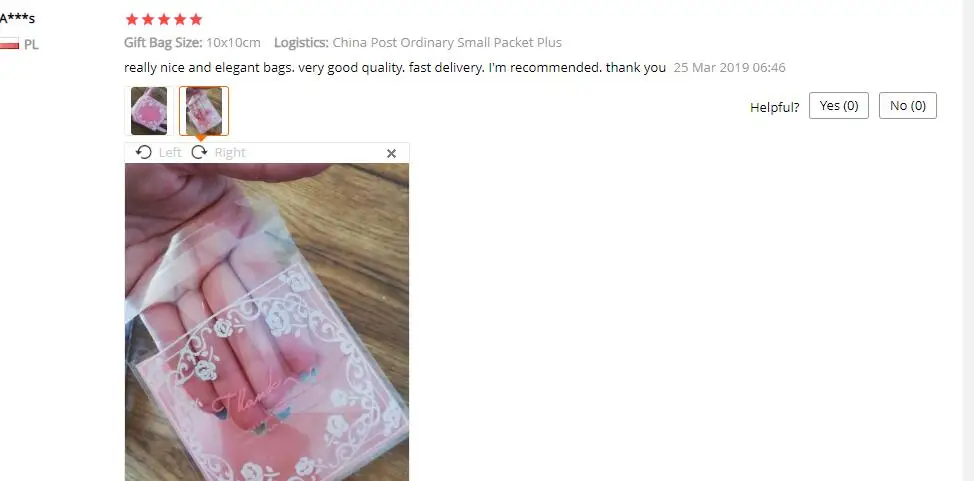This screenshot has width=974, height=481.
Task: Click the China Post Ordinary Small Packet Plus text
Action: tap(447, 42)
